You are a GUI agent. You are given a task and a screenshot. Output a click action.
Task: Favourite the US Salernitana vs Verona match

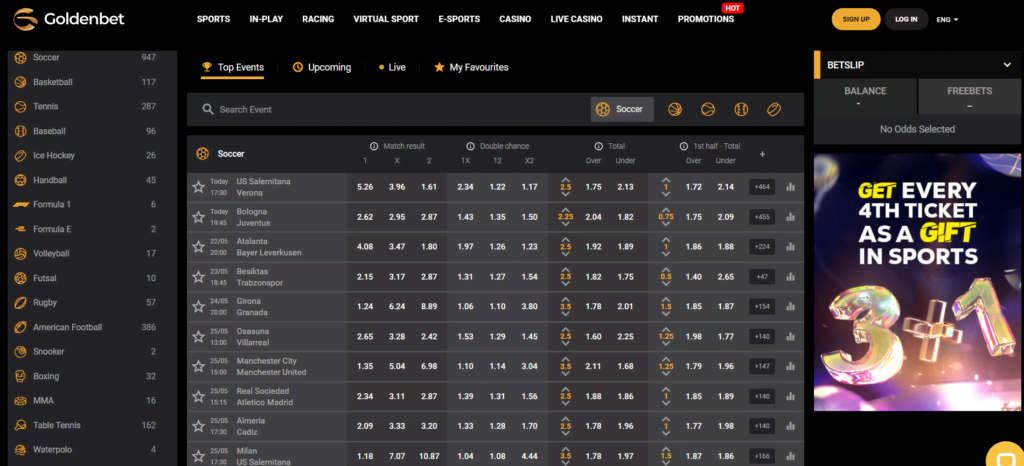[199, 187]
